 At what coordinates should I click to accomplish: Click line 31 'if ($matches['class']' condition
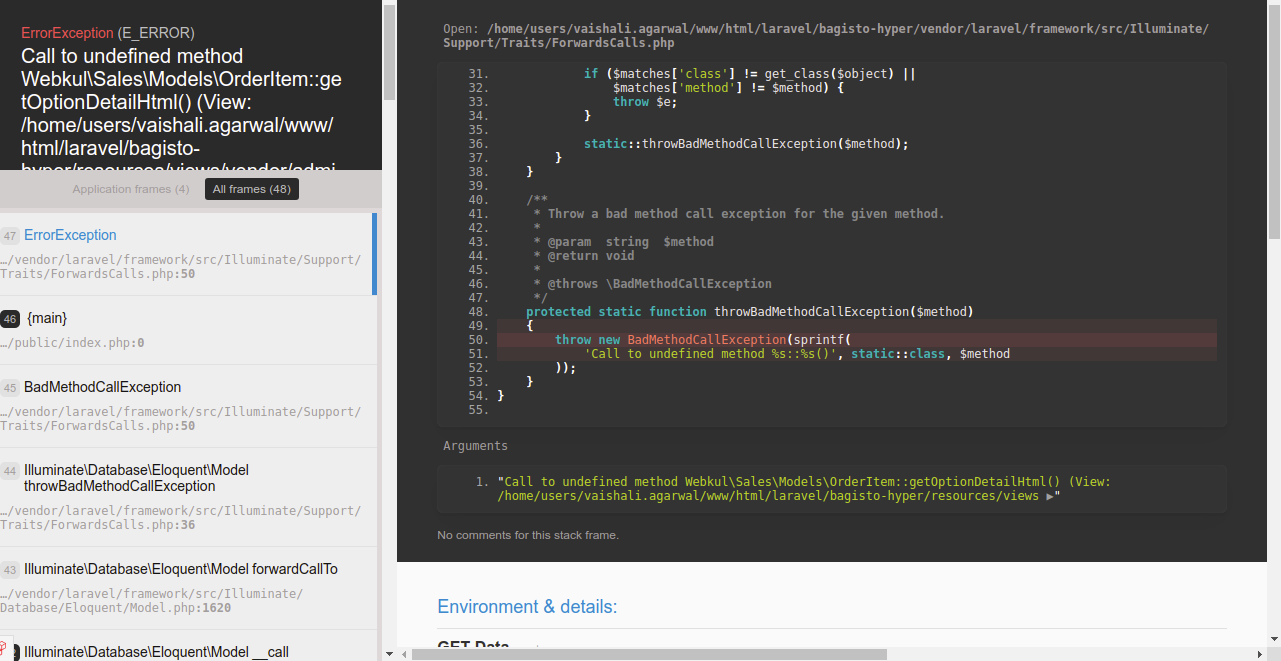point(750,74)
